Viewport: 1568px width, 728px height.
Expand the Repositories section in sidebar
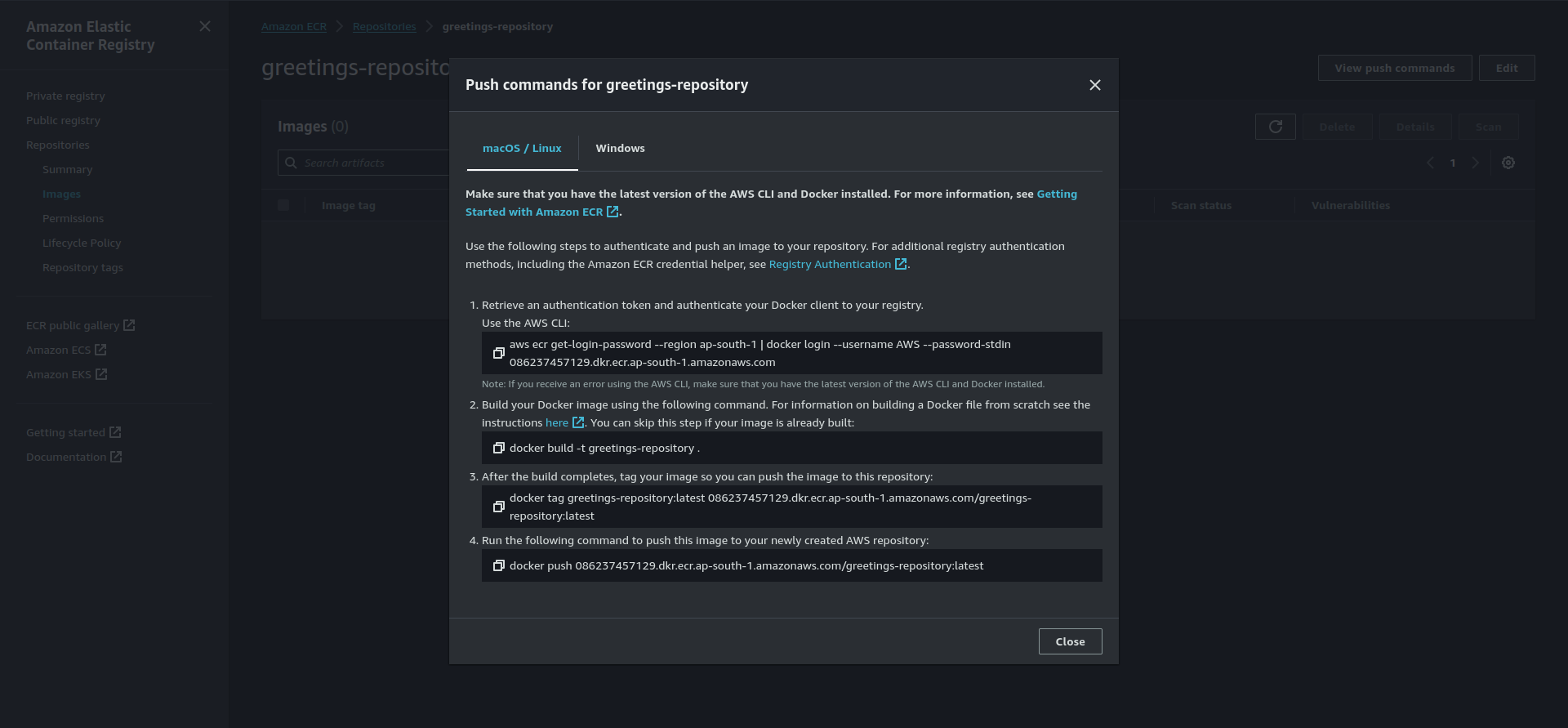[x=58, y=145]
